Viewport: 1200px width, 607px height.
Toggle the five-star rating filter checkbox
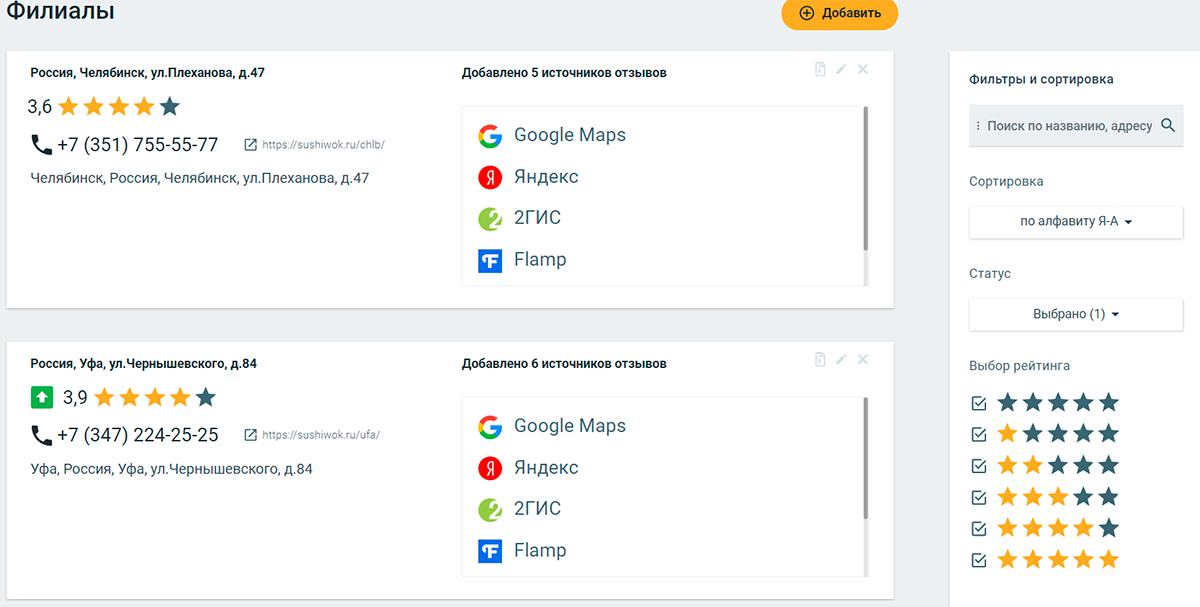click(x=979, y=560)
